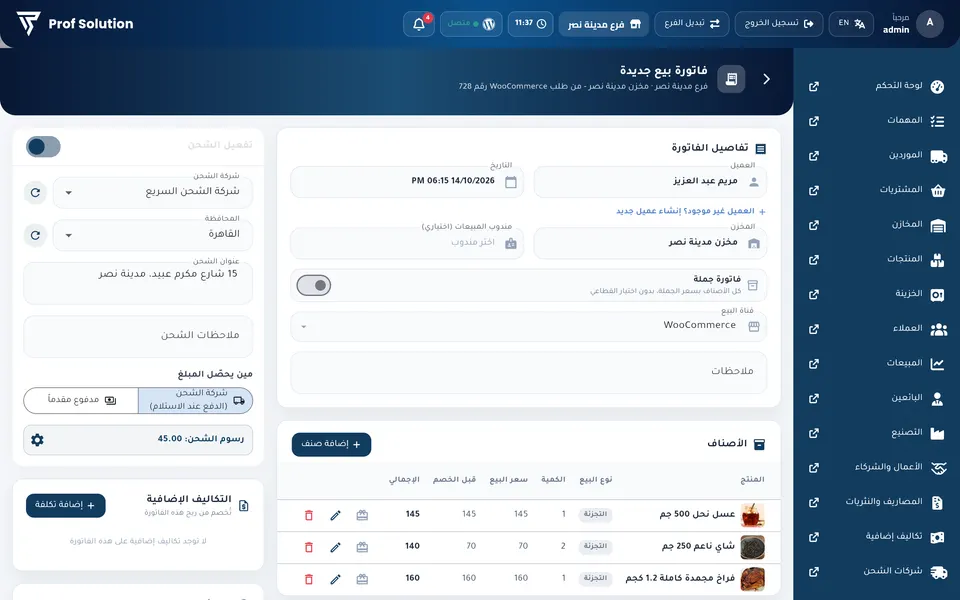
Task: Click gift icon for فراخ مجمدة كاملة row
Action: pos(362,579)
